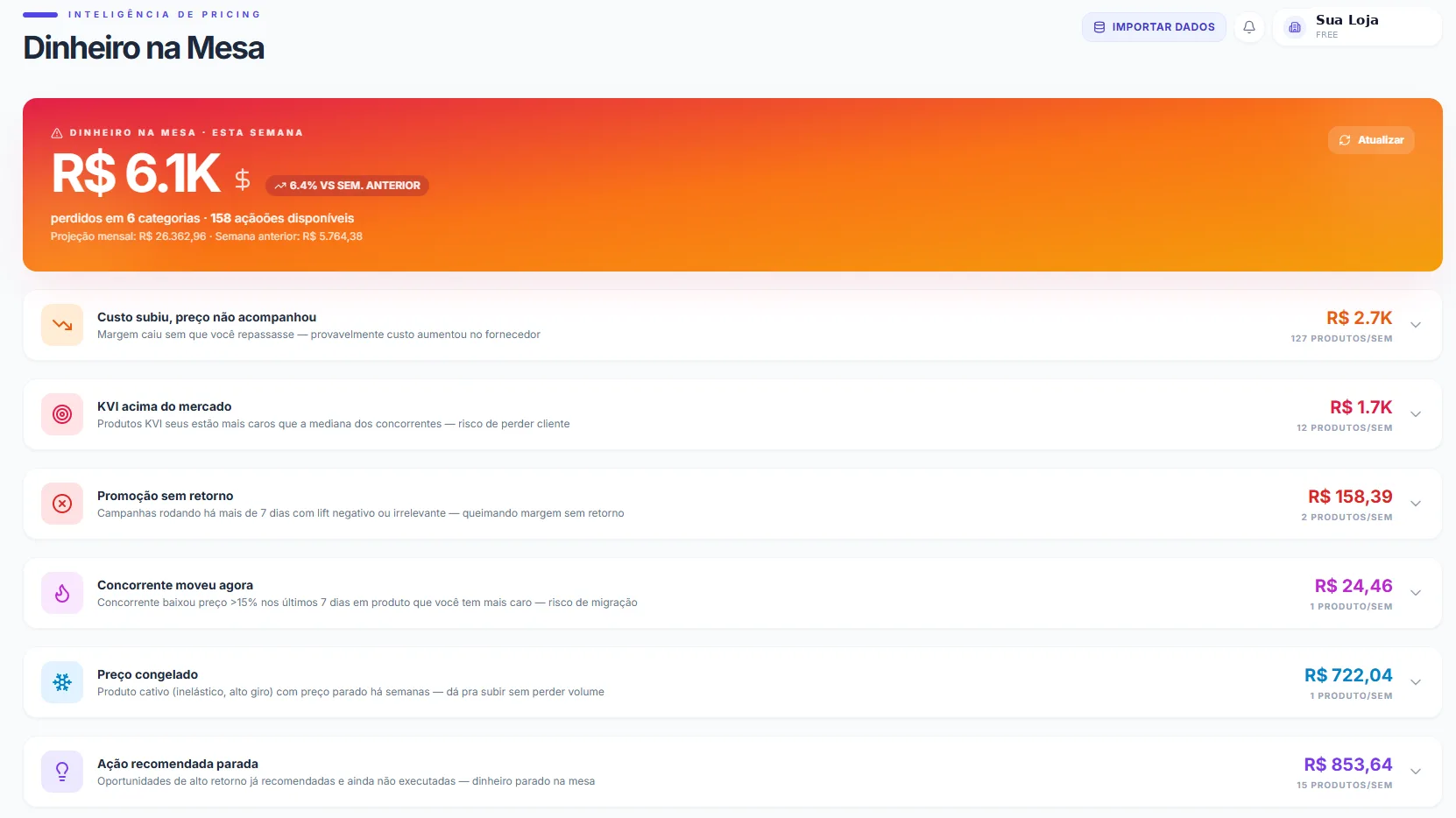Click the lightbulb icon for Ação recomendada parada
The height and width of the screenshot is (818, 1456).
[x=62, y=772]
